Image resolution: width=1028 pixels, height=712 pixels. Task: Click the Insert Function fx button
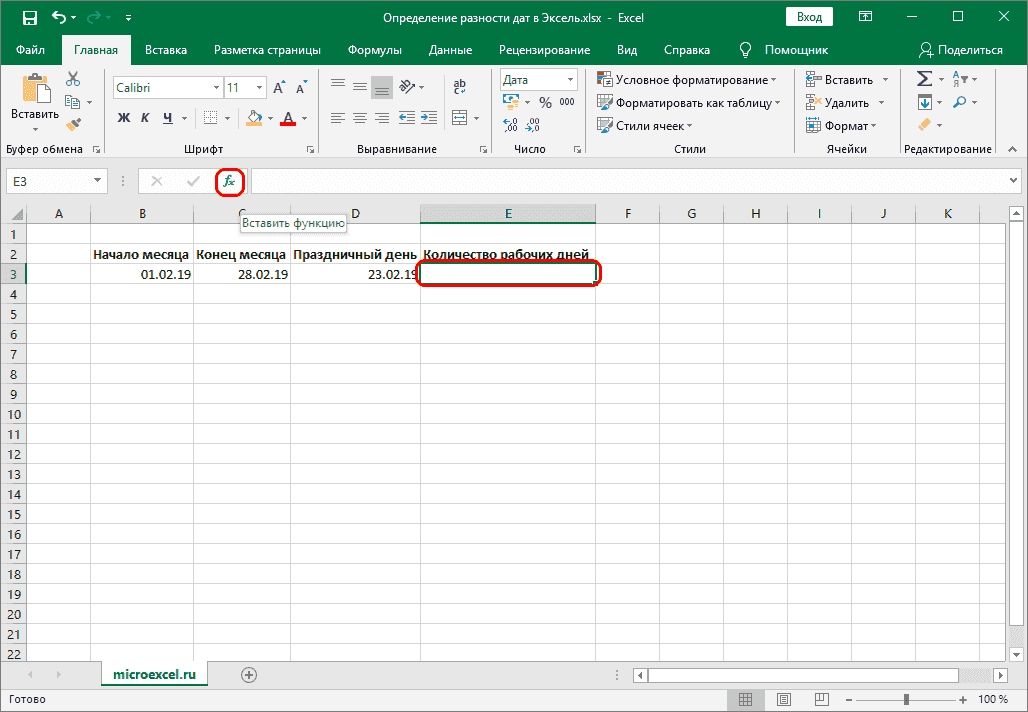coord(229,181)
